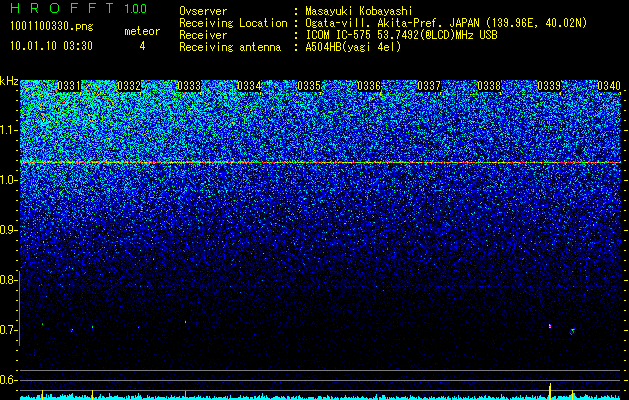Click the red-yellow meteor echo below the 0339 marker
This screenshot has height=400, width=629.
550,326
